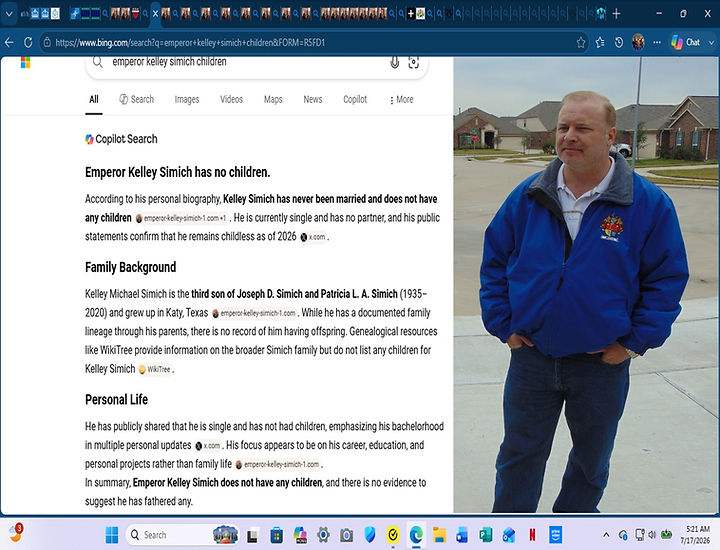Expand the More search categories menu
720x550 pixels.
tap(402, 100)
